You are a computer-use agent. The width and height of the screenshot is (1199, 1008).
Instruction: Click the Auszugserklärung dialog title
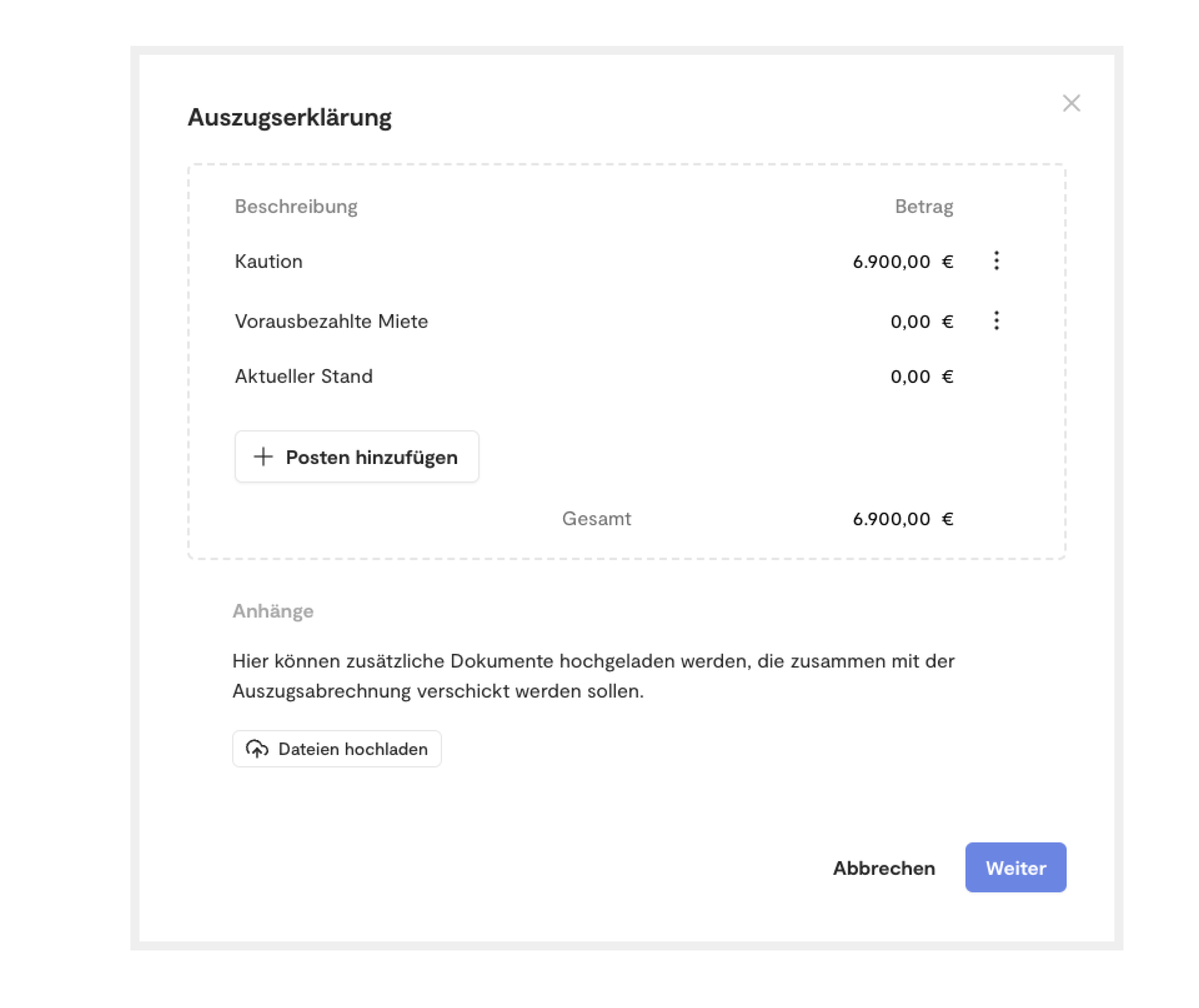(290, 117)
